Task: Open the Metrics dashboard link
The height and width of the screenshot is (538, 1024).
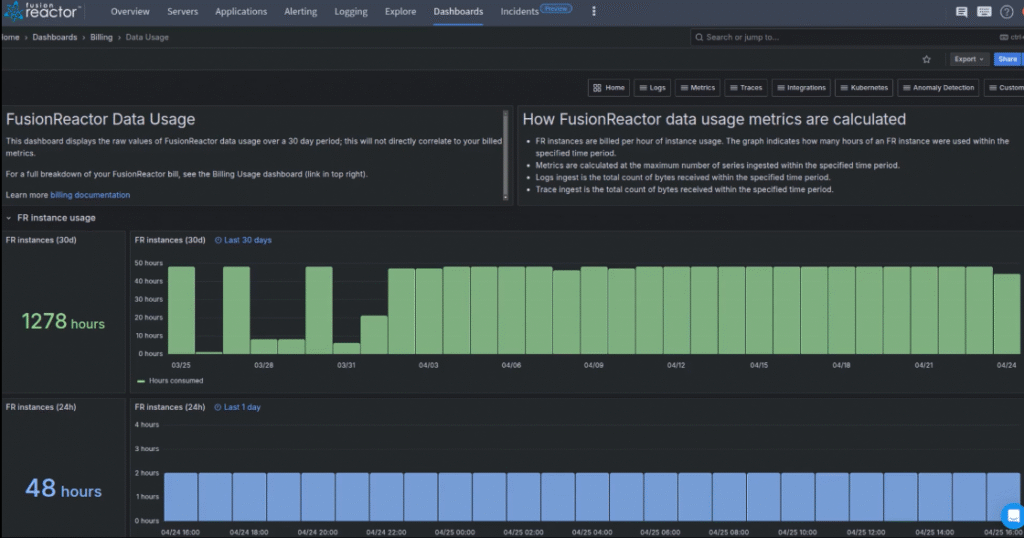Action: (697, 87)
